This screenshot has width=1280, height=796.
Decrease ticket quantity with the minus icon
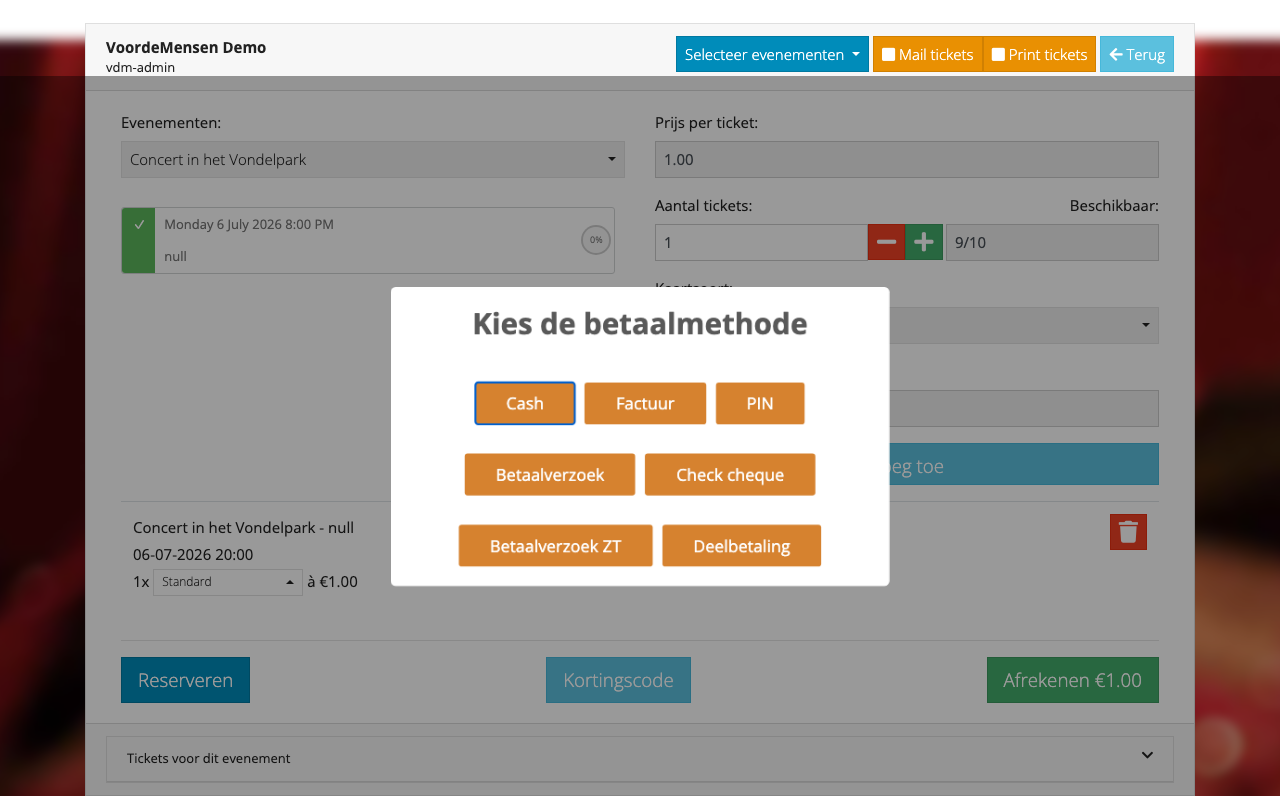(x=886, y=242)
